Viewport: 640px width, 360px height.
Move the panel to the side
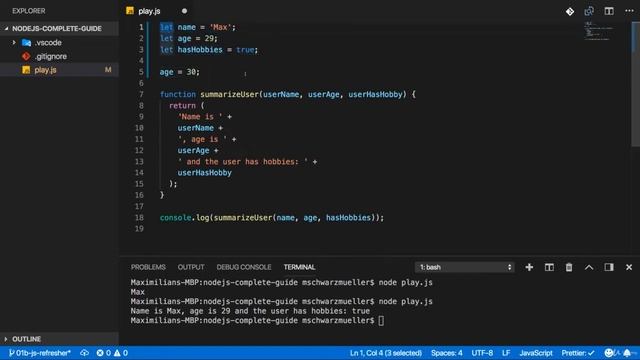click(x=609, y=267)
